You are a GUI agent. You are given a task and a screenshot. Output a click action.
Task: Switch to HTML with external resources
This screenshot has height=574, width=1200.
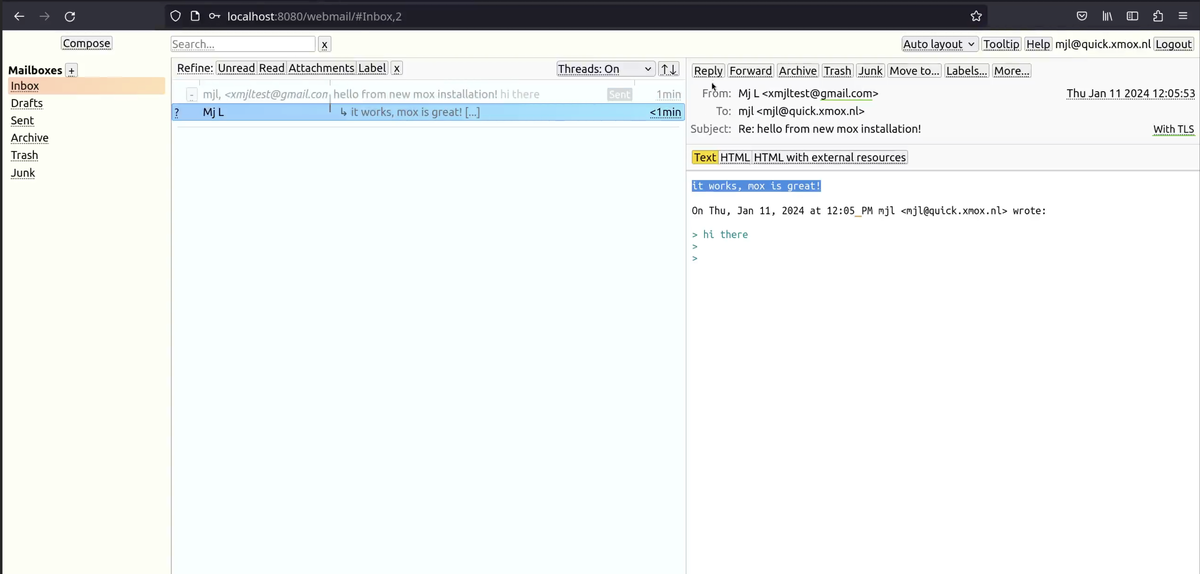click(830, 157)
